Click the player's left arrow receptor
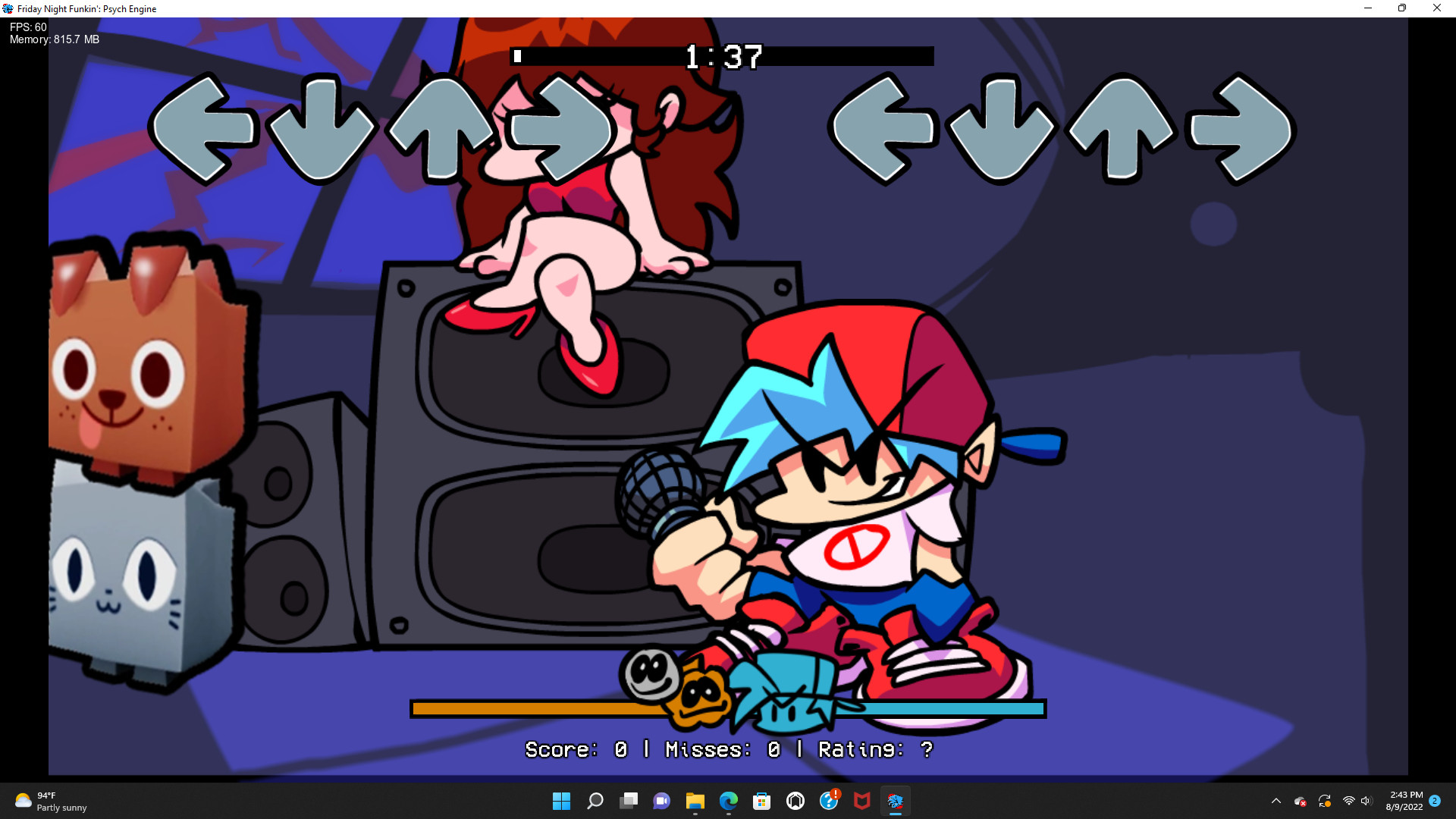 coord(883,129)
